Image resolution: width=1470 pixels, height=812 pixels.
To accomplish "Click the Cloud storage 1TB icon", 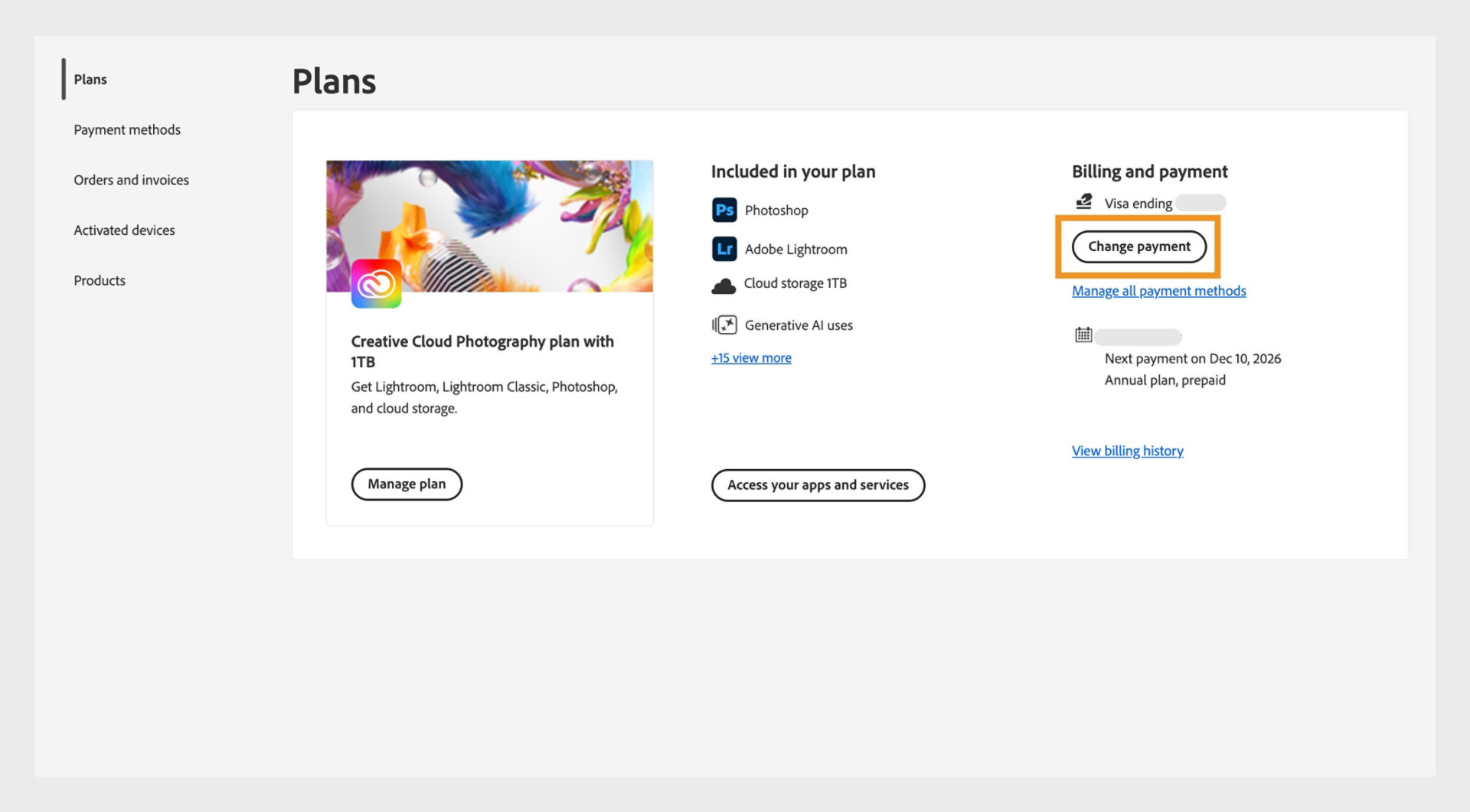I will point(724,283).
